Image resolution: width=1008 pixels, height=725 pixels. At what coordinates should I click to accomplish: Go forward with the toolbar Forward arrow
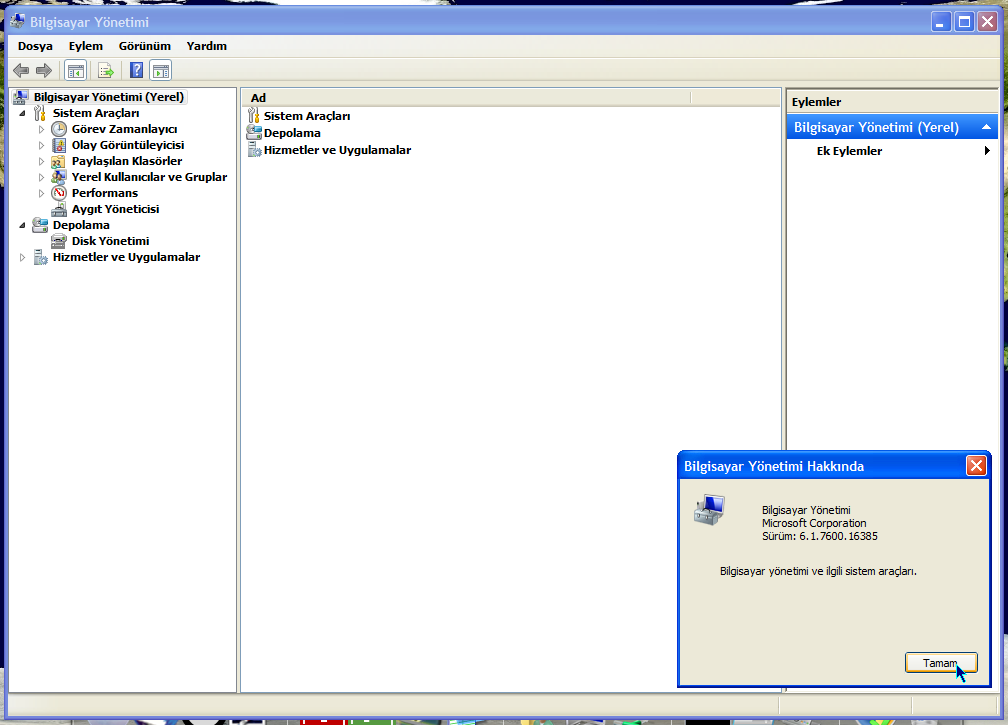(44, 70)
